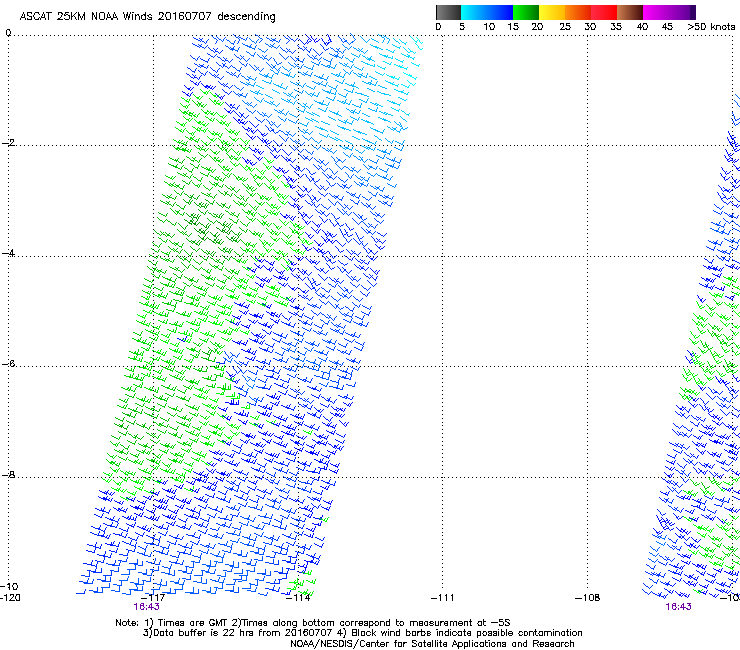The image size is (740, 650).
Task: Click the latitude axis label "-8"
Action: click(x=8, y=474)
